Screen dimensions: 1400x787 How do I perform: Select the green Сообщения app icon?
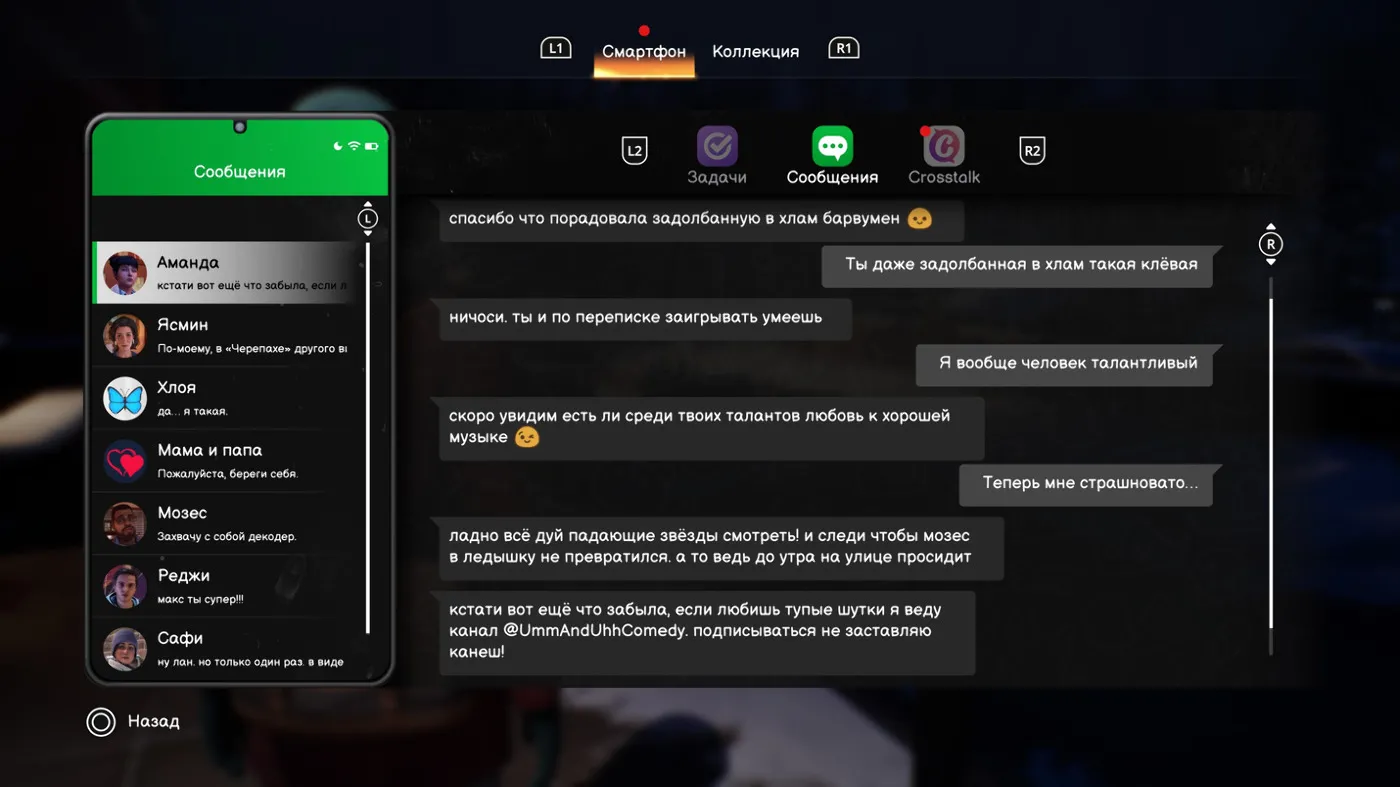tap(832, 147)
